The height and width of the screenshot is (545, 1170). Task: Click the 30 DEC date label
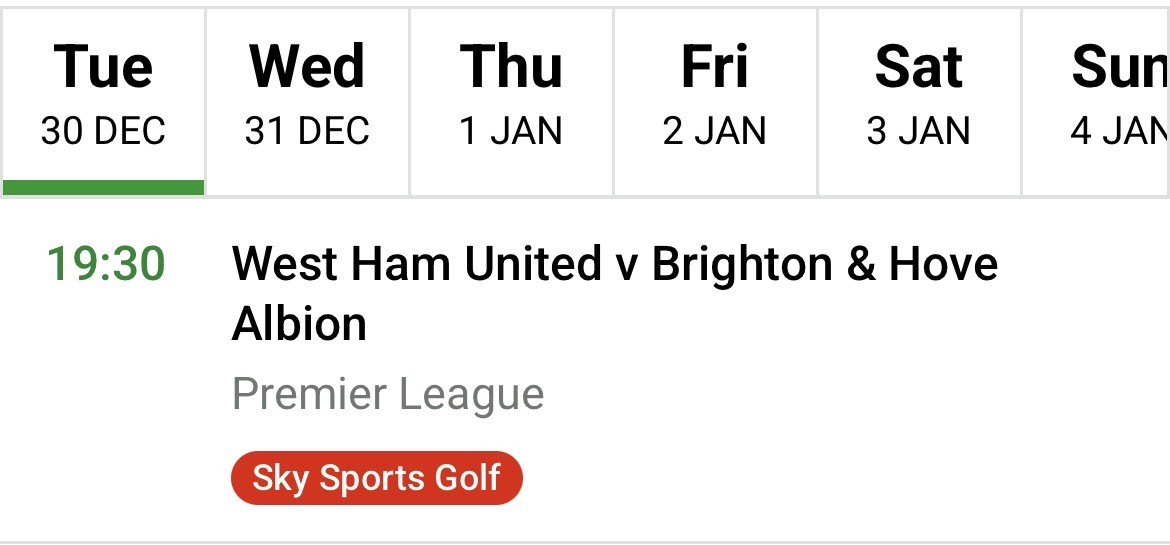pos(103,132)
